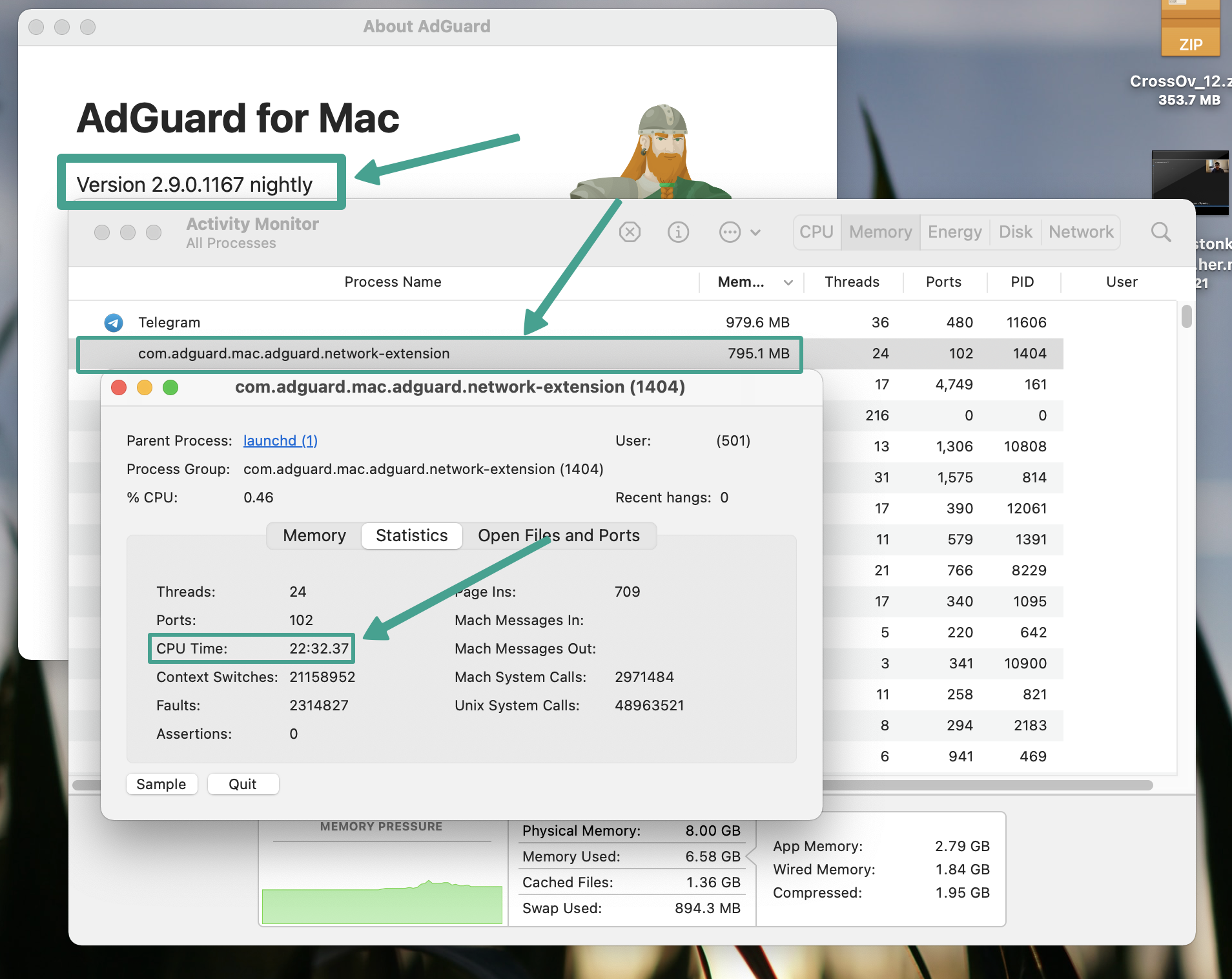Image resolution: width=1232 pixels, height=979 pixels.
Task: Follow the launchd (1) link
Action: (x=280, y=440)
